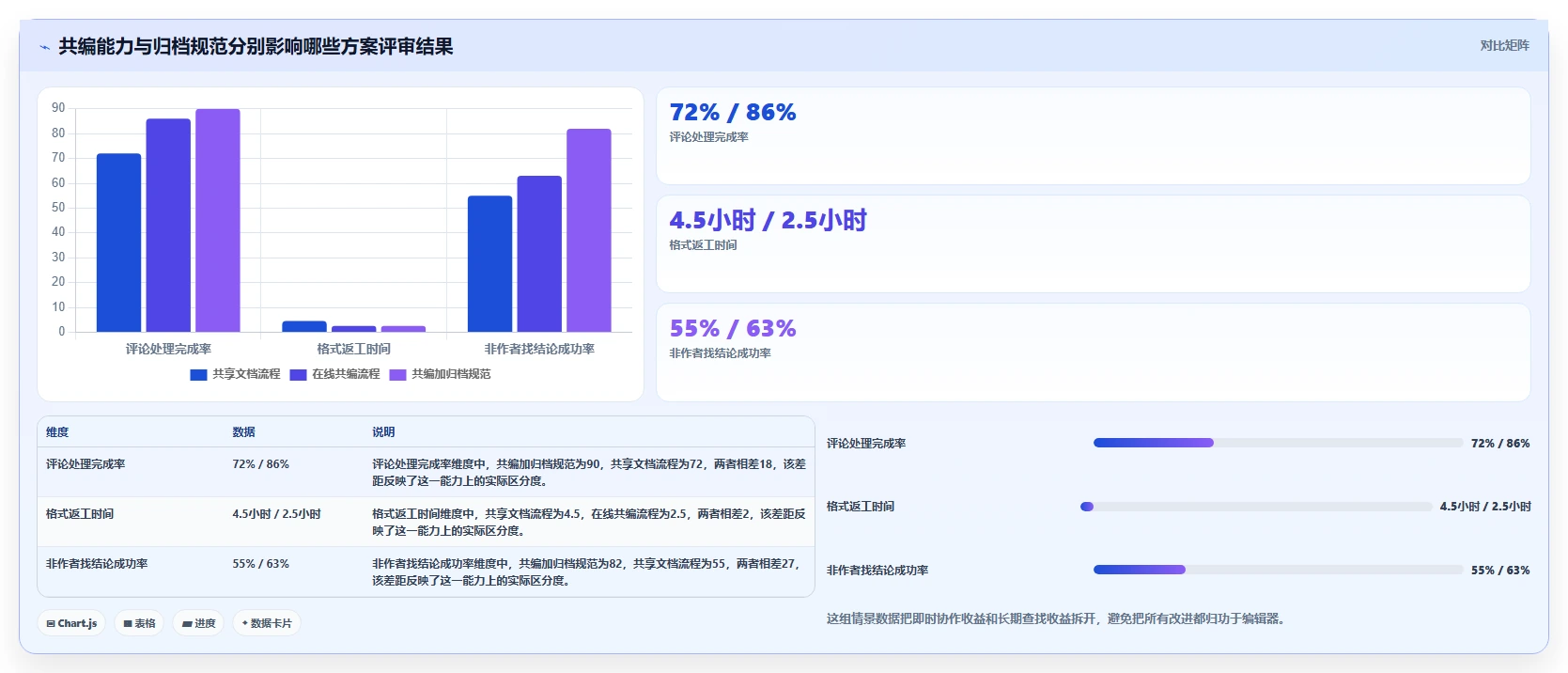This screenshot has width=1568, height=673.
Task: Click the description text for 格式返工时间 row
Action: point(588,523)
